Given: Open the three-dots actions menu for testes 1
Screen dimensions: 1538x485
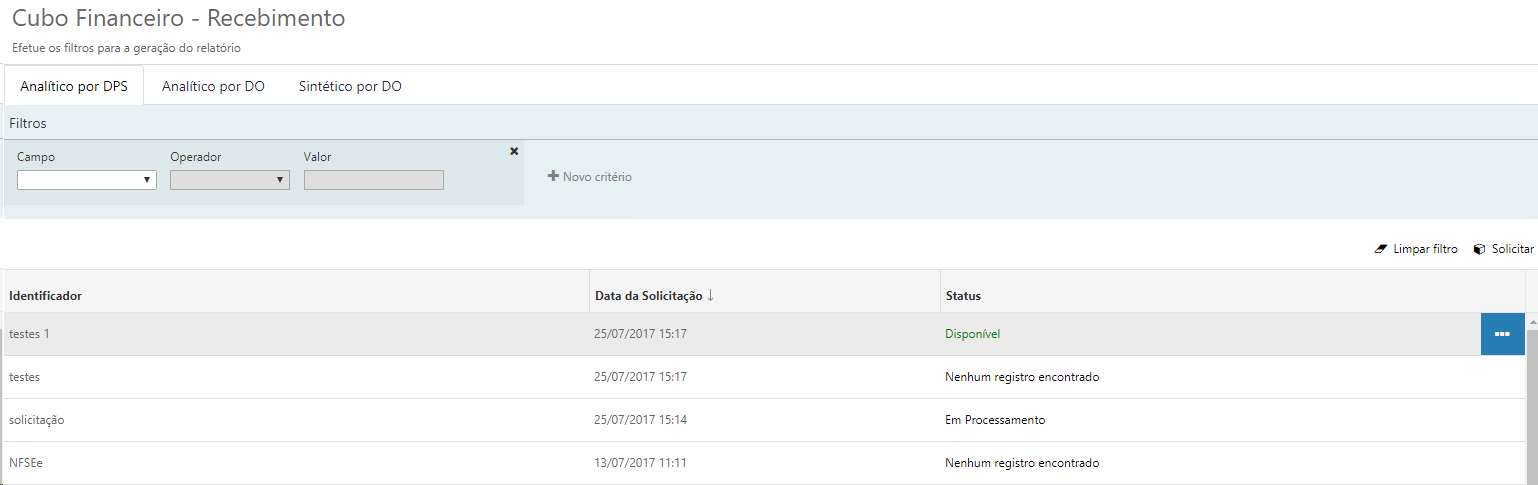Looking at the screenshot, I should (1502, 334).
